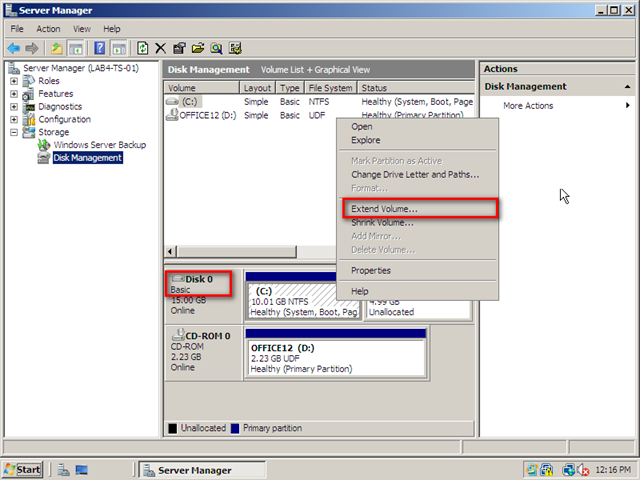Click the Open folder toolbar icon

[198, 49]
